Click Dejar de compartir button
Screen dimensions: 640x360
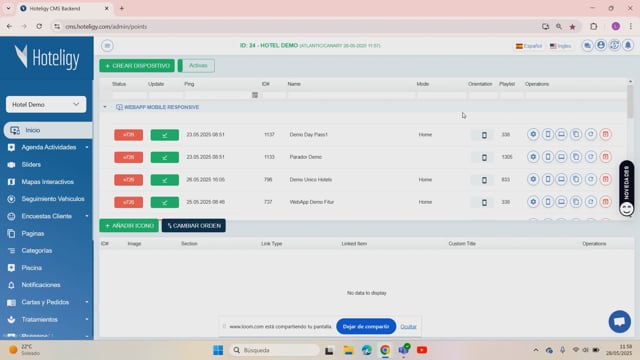[366, 327]
